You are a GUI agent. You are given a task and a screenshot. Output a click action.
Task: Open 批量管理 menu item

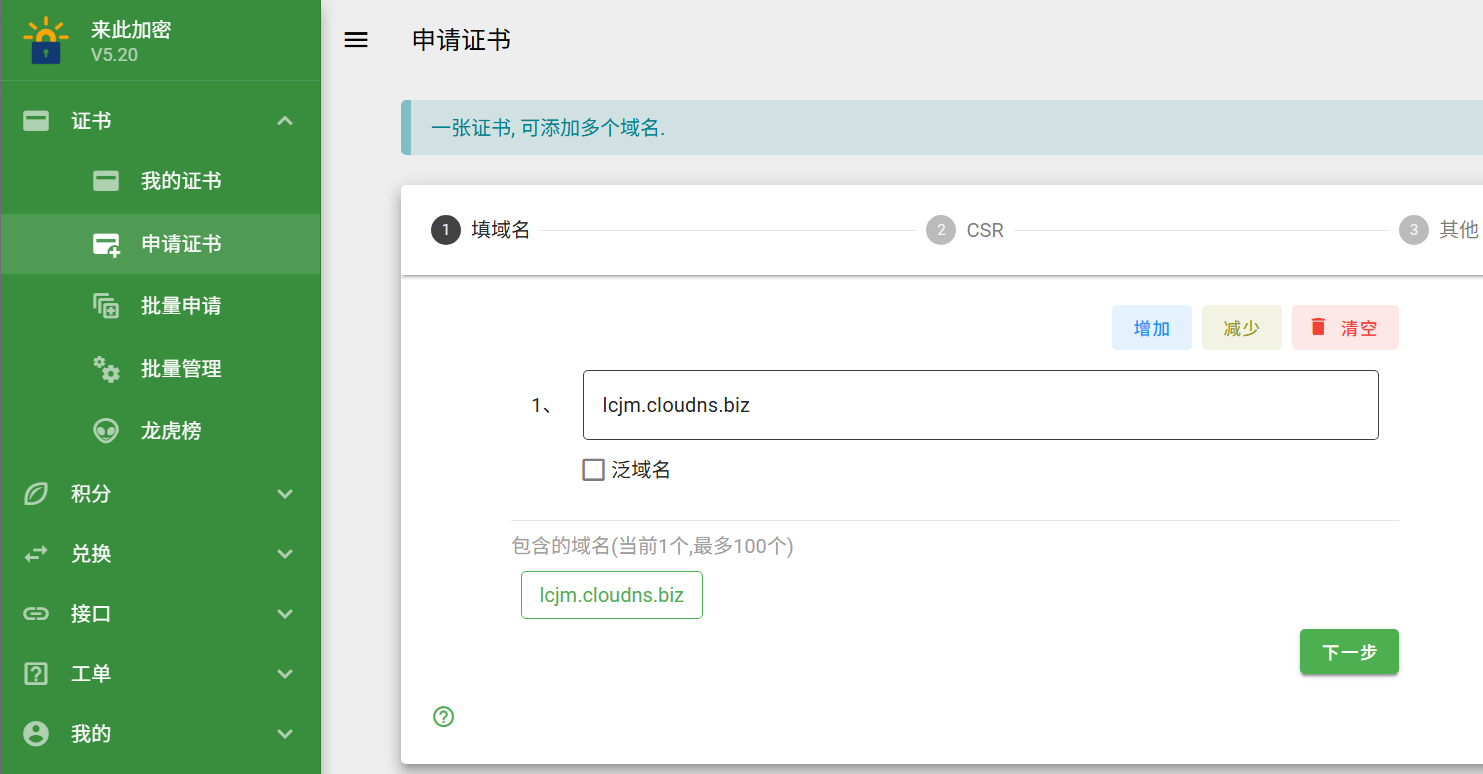161,368
